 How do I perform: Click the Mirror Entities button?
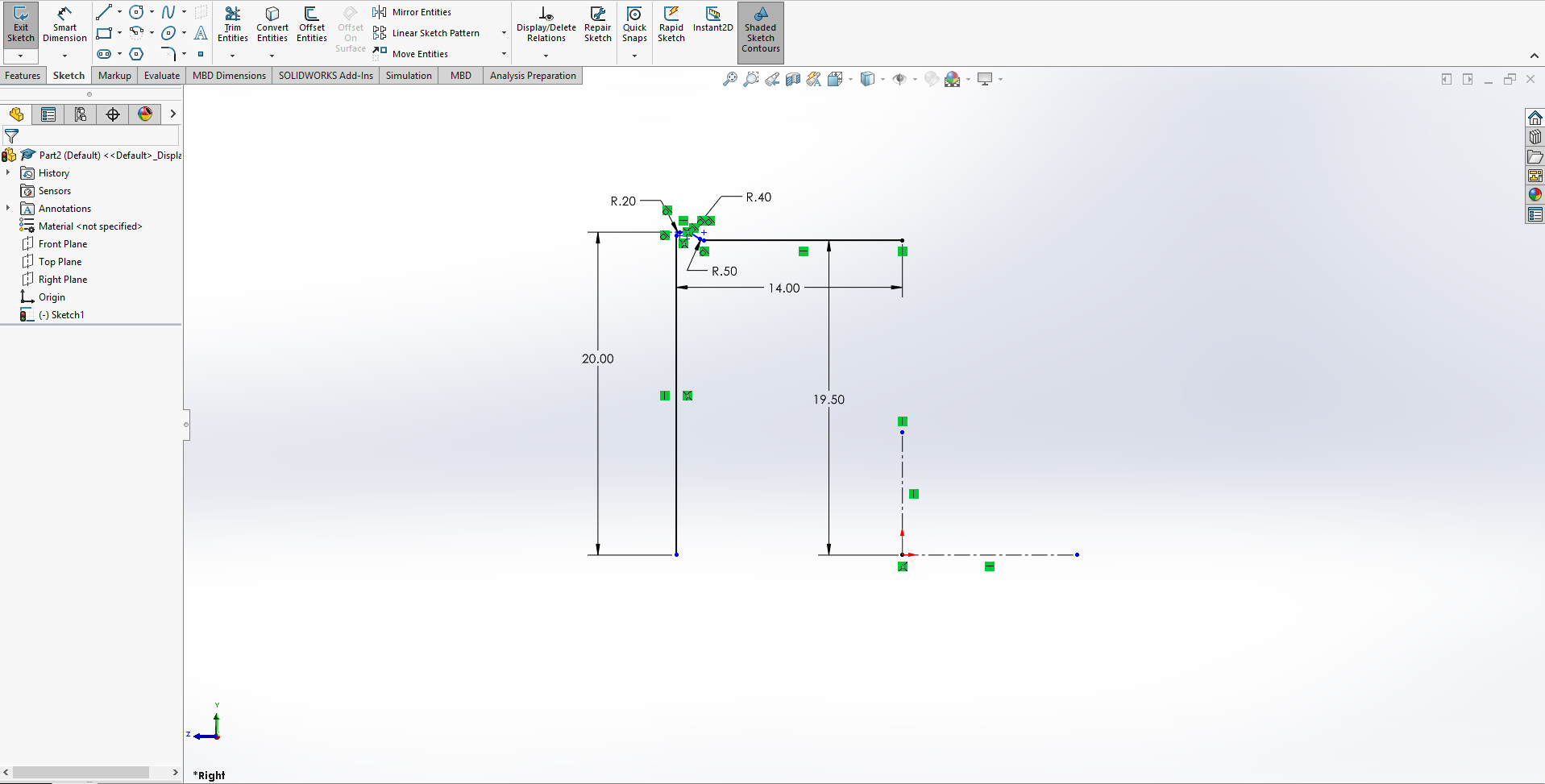[x=412, y=12]
